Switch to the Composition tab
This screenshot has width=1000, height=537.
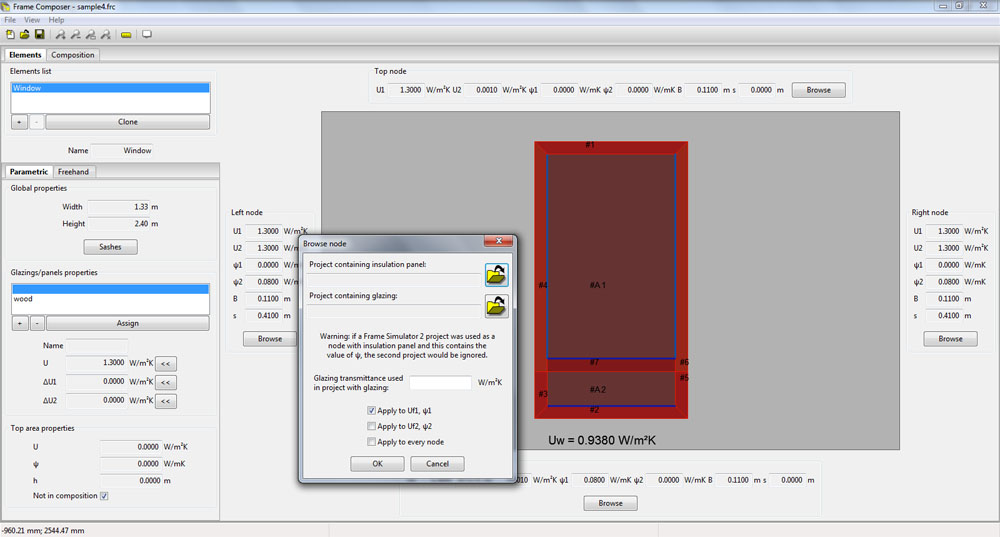pyautogui.click(x=73, y=55)
